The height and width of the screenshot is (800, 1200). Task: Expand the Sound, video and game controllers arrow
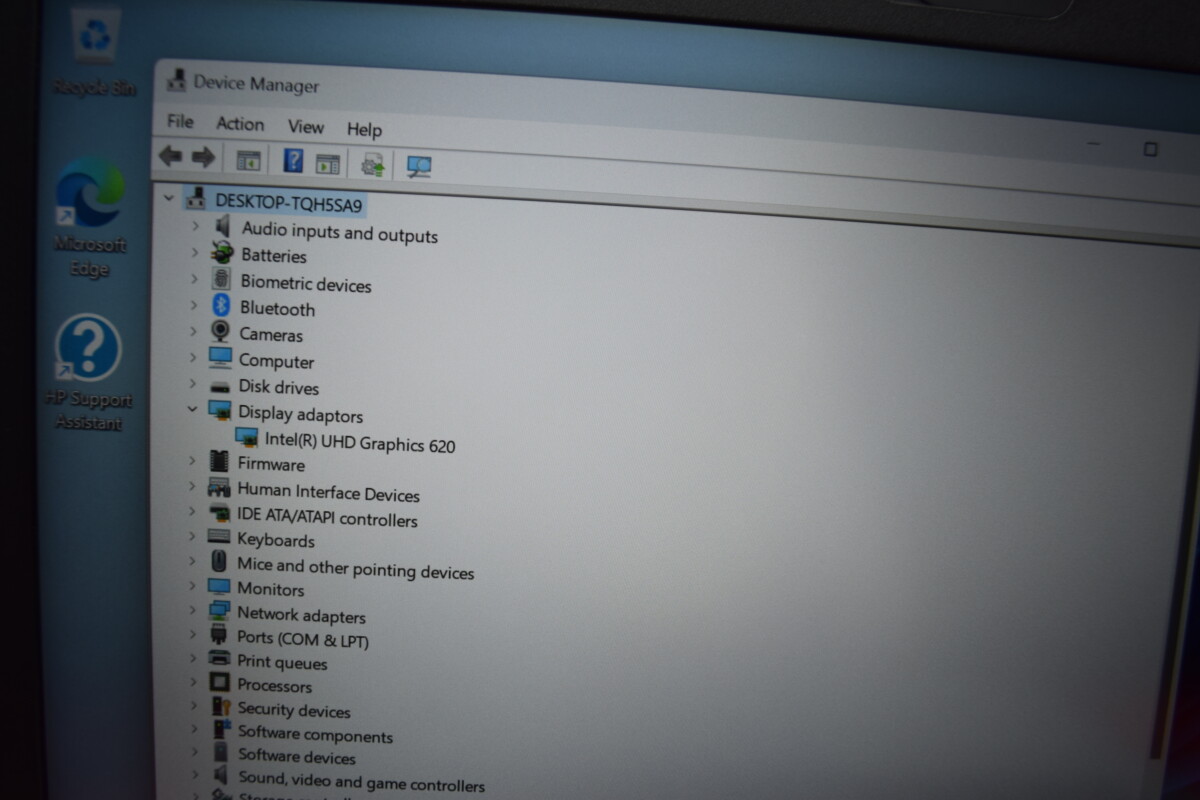[196, 776]
